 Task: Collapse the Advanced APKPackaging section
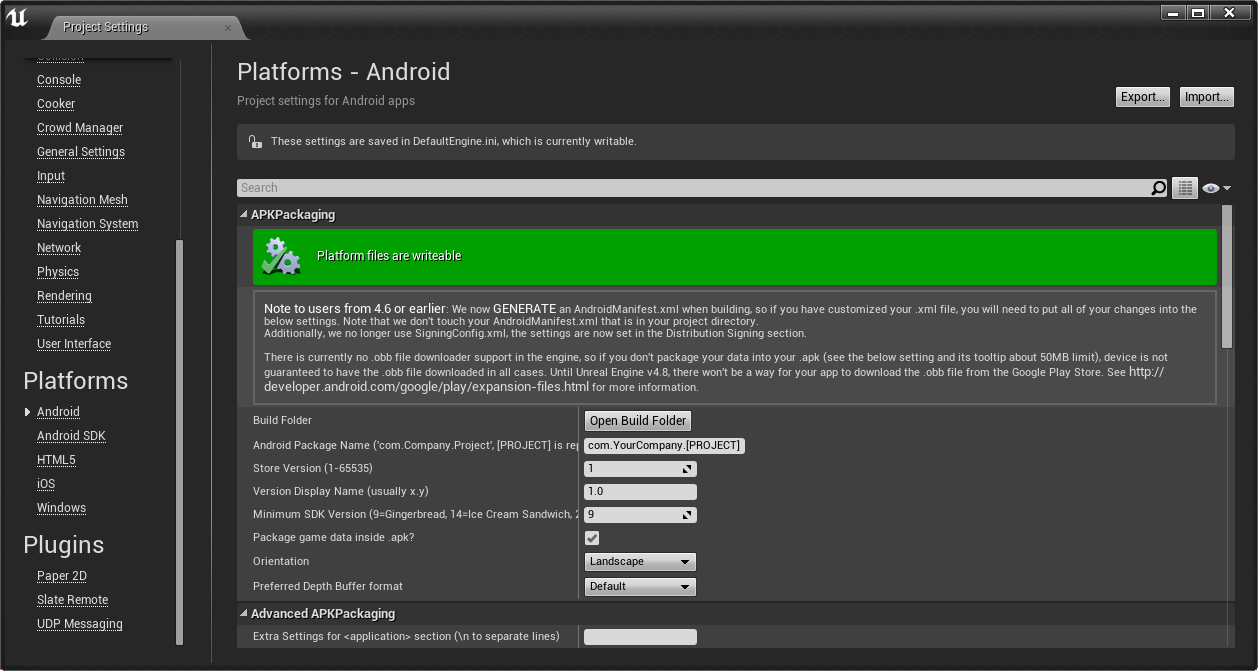tap(244, 614)
